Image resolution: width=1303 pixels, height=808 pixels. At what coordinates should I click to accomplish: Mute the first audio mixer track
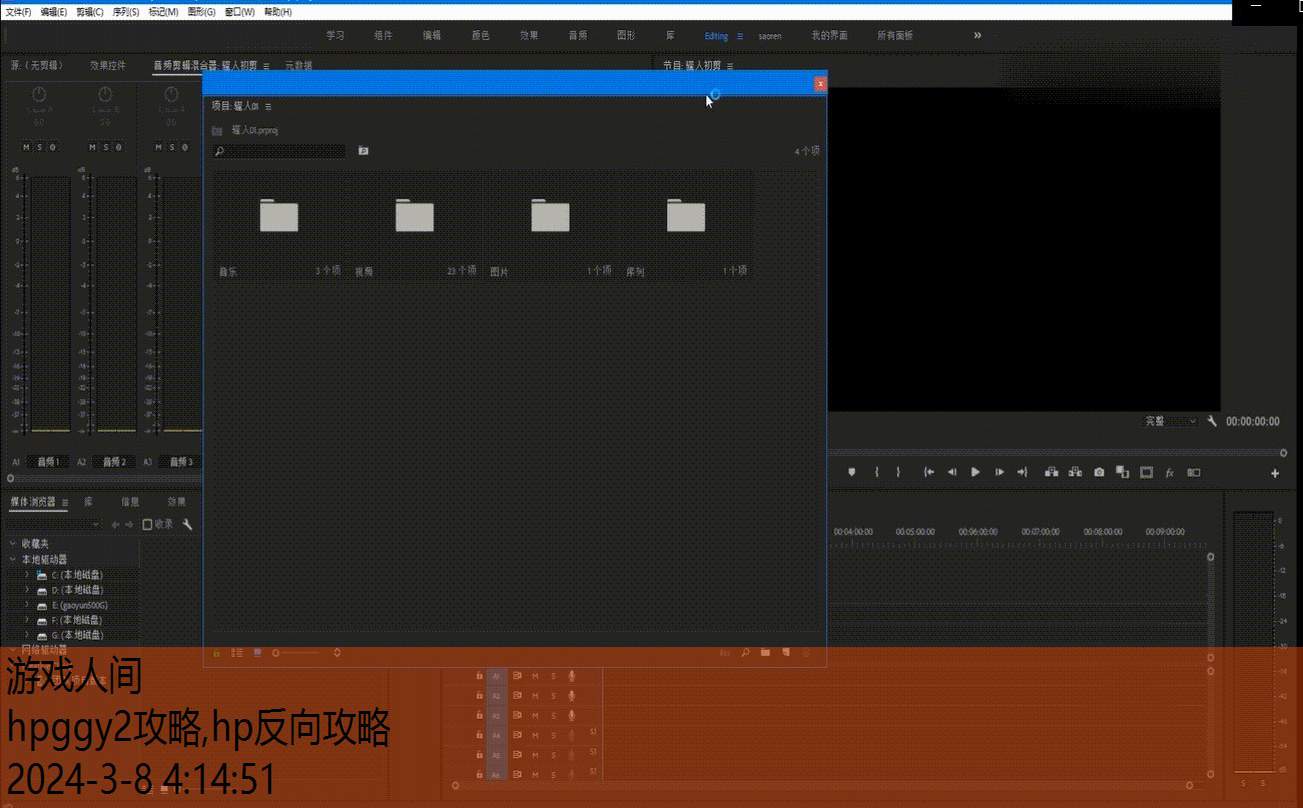click(x=27, y=147)
